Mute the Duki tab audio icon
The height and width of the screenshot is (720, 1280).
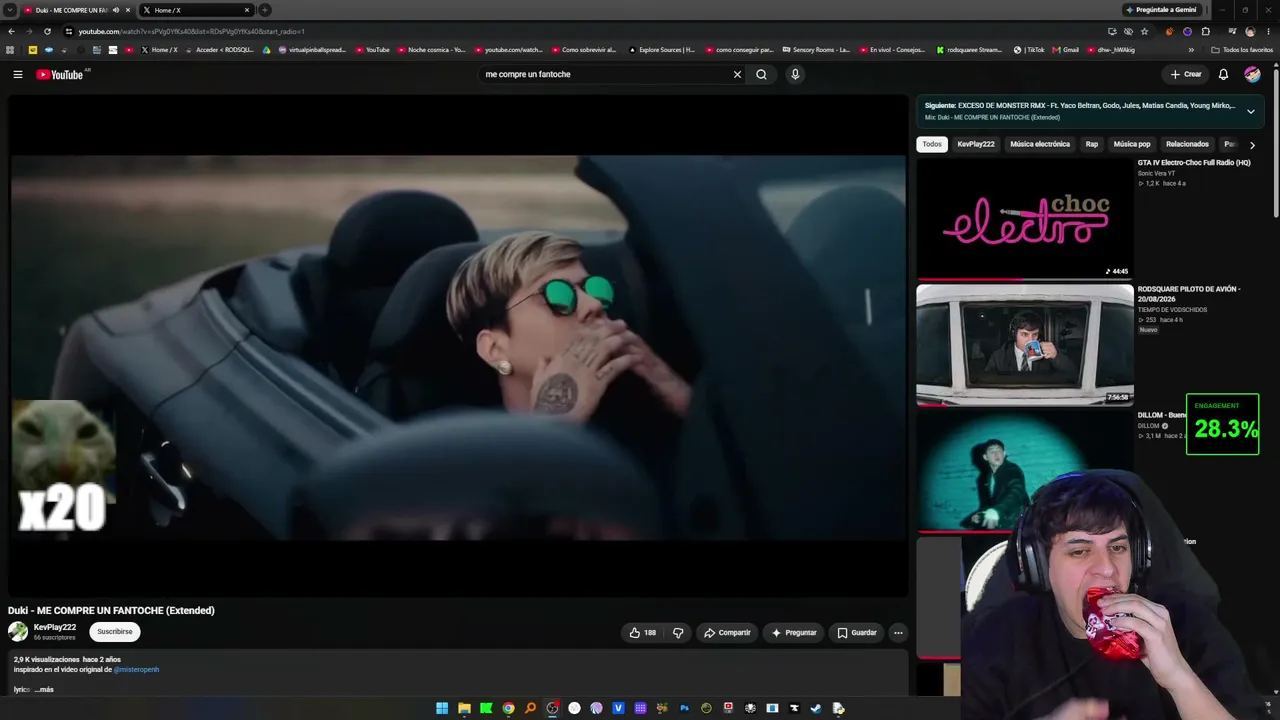pos(116,10)
